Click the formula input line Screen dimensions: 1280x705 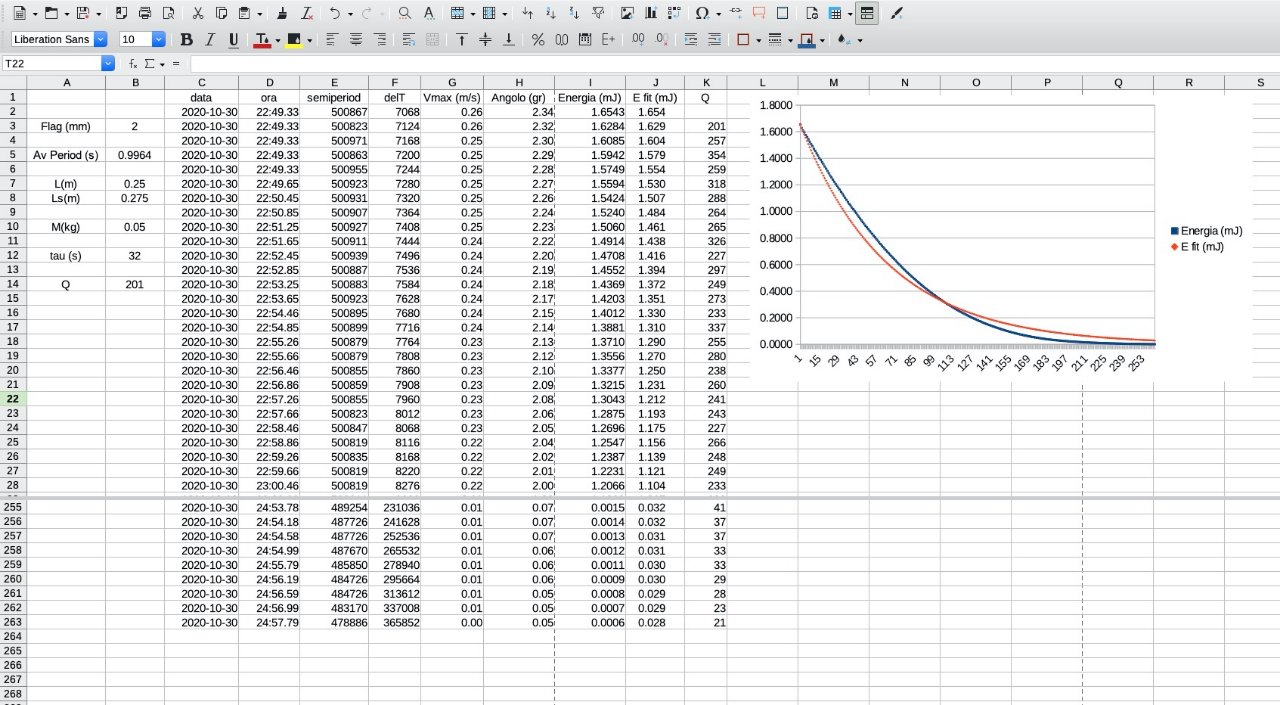[x=733, y=63]
